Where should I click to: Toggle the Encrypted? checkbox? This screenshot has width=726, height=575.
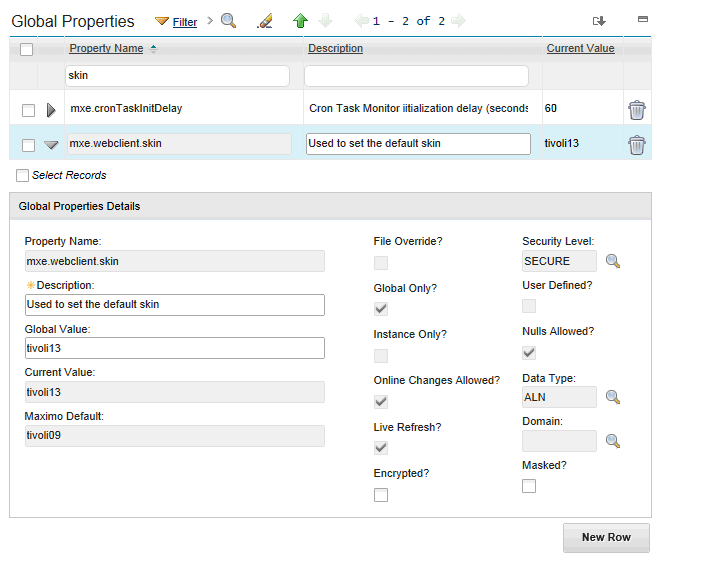[x=381, y=495]
